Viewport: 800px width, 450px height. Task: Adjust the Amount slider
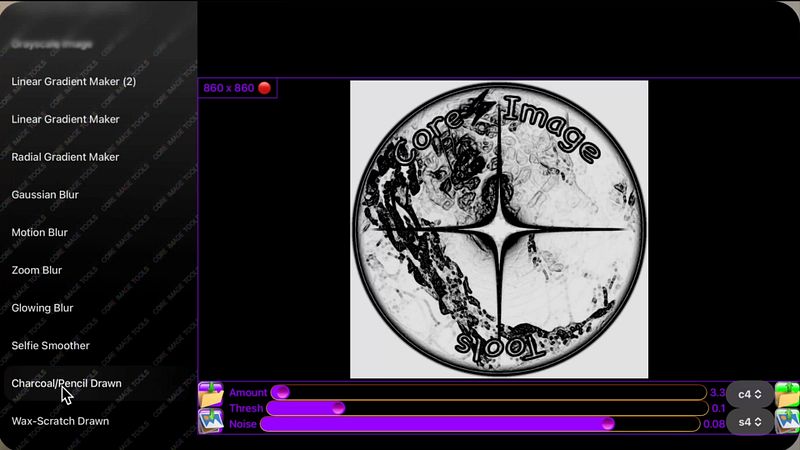coord(488,392)
